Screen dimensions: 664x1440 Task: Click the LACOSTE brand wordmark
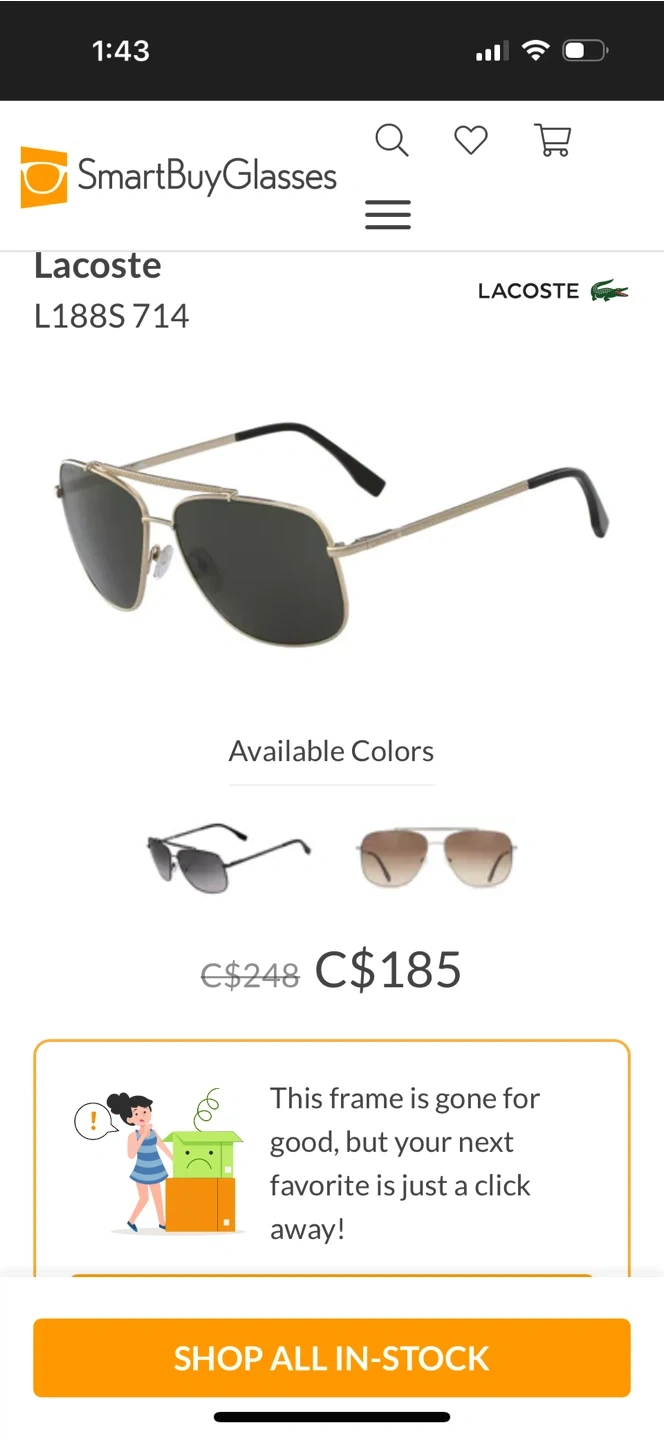pyautogui.click(x=528, y=291)
